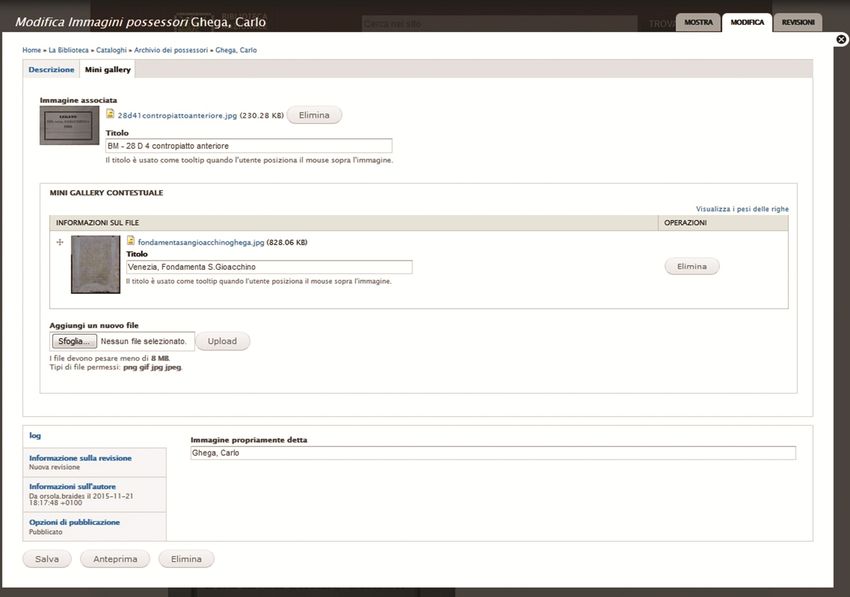
Task: Click Visualizza i pesi delle righe link
Action: 742,209
